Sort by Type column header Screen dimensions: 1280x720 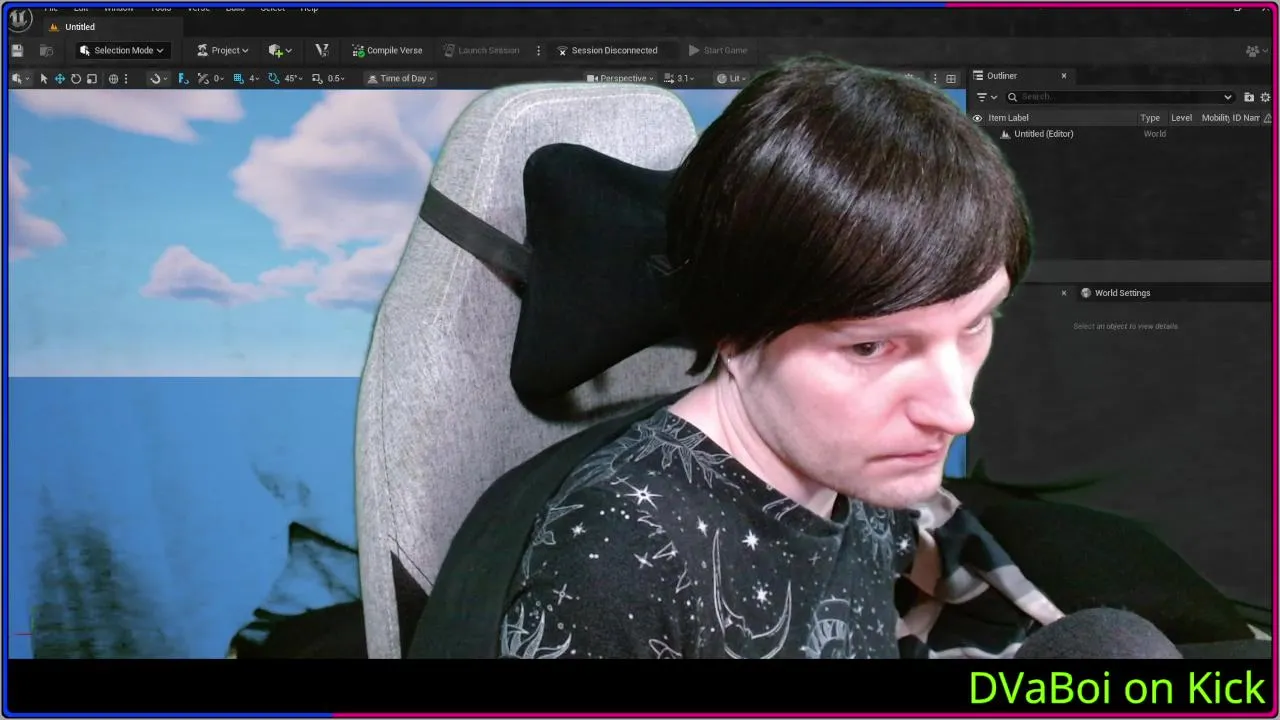click(1153, 118)
